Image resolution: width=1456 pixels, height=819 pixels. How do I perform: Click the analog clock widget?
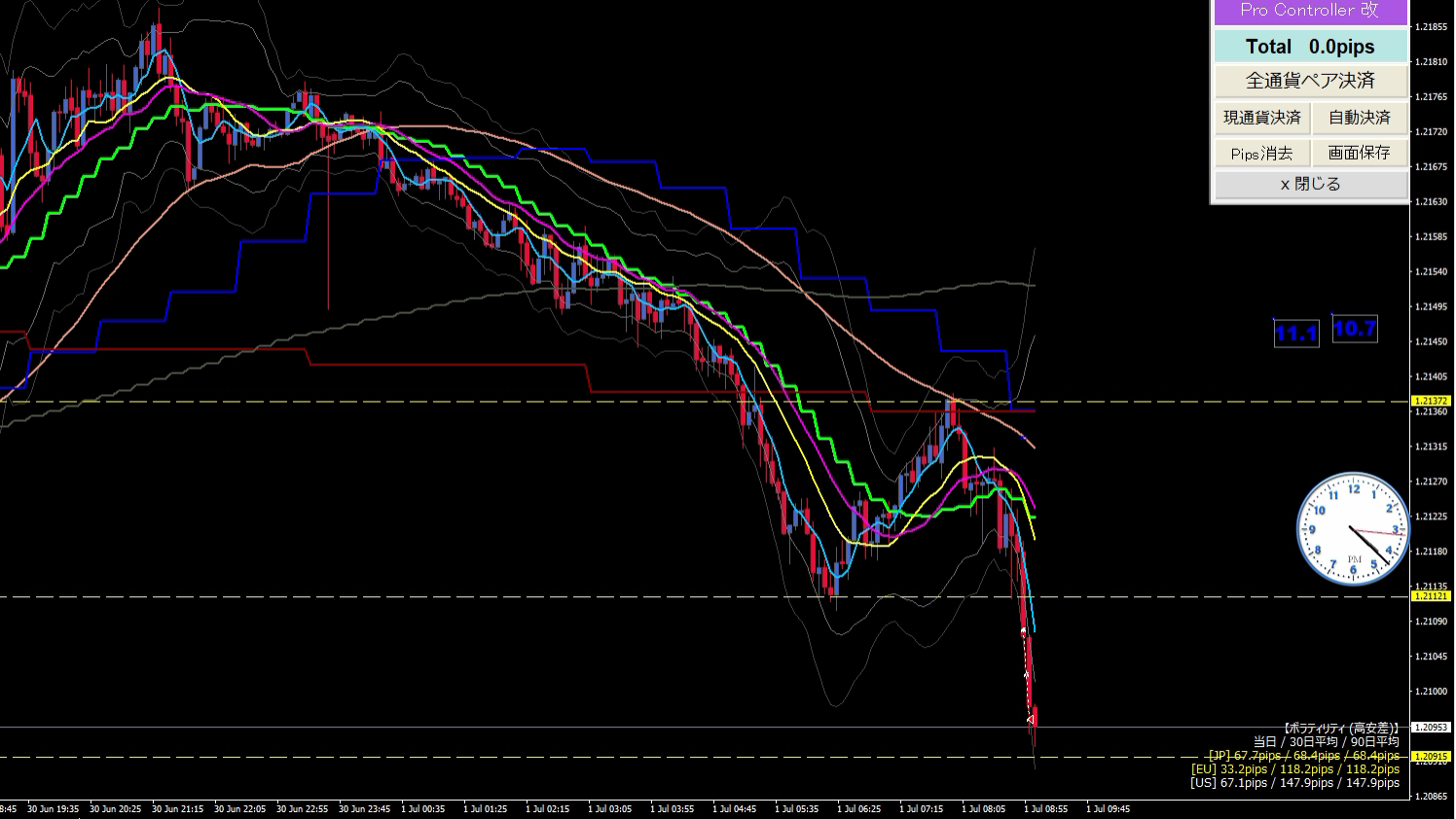(x=1353, y=529)
